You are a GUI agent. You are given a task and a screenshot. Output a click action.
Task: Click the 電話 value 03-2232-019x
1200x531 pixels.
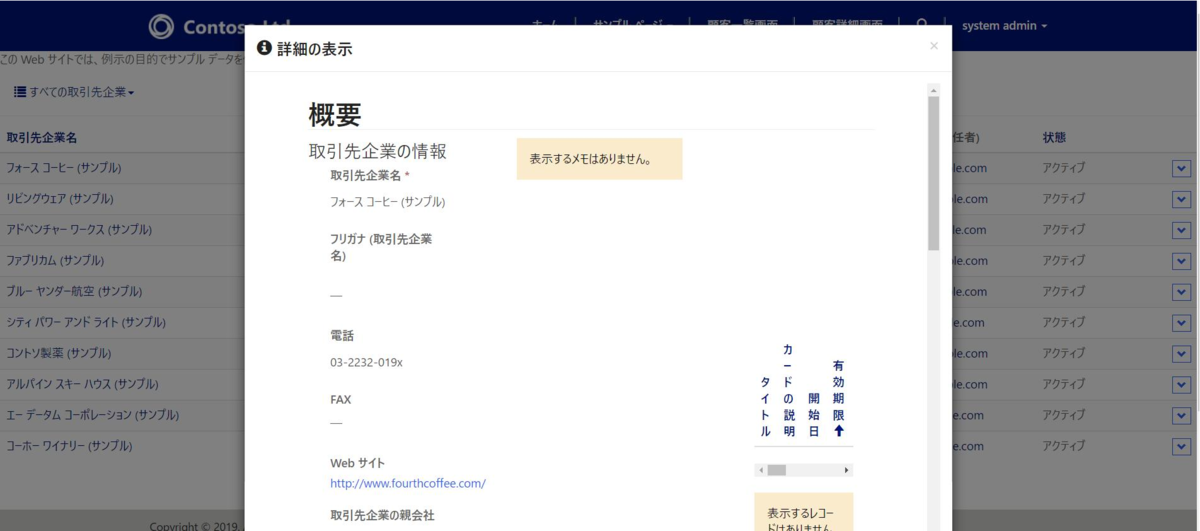(366, 362)
